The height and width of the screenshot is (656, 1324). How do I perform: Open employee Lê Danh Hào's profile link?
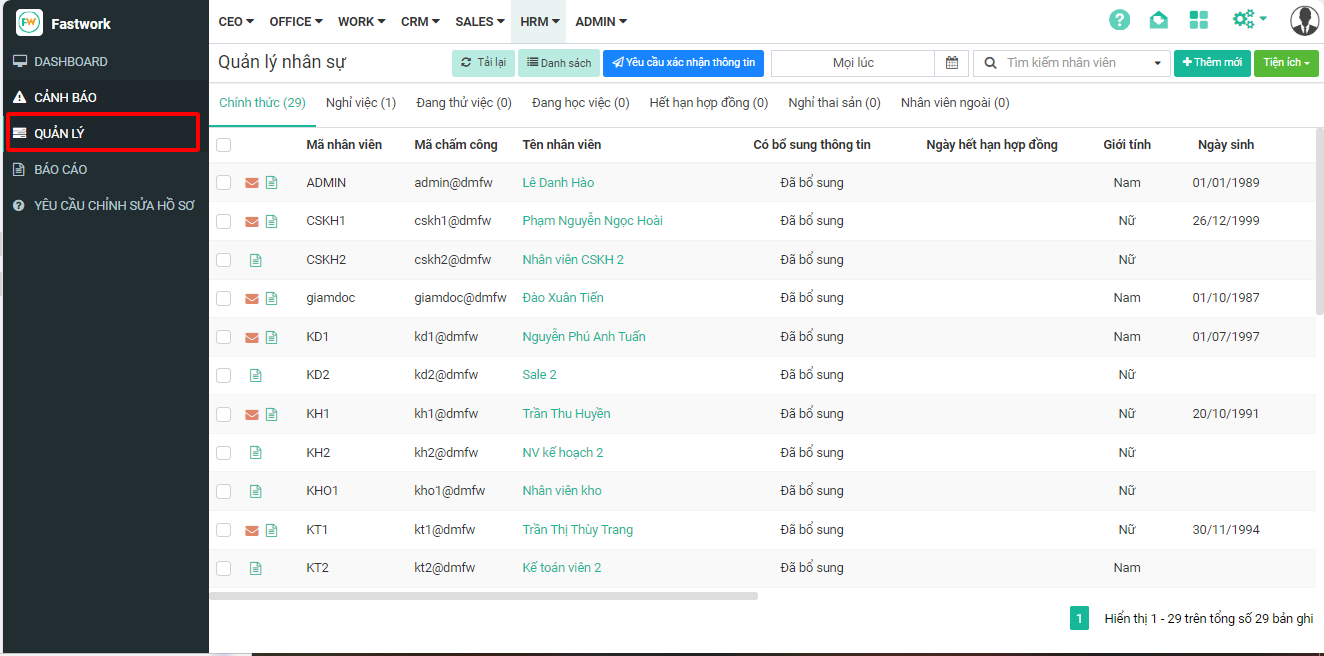click(558, 183)
